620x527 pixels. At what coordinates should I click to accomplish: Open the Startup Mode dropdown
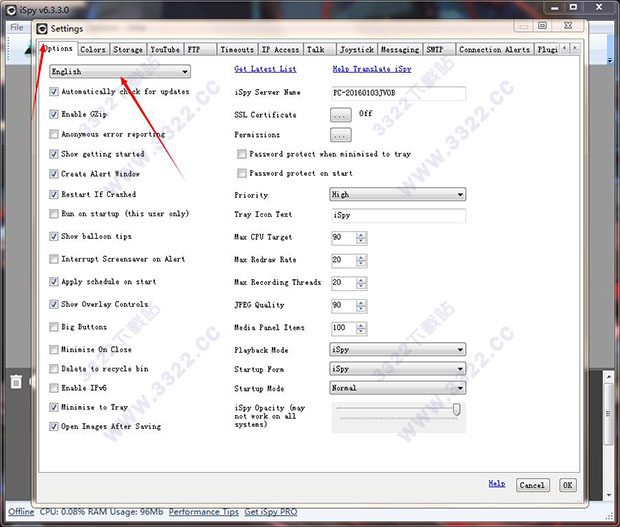pos(397,388)
